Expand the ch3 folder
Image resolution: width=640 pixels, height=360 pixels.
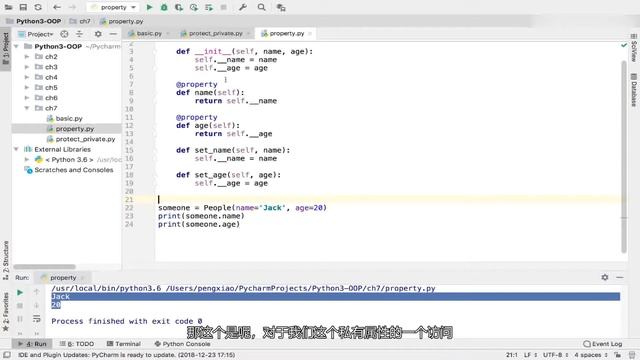27,67
